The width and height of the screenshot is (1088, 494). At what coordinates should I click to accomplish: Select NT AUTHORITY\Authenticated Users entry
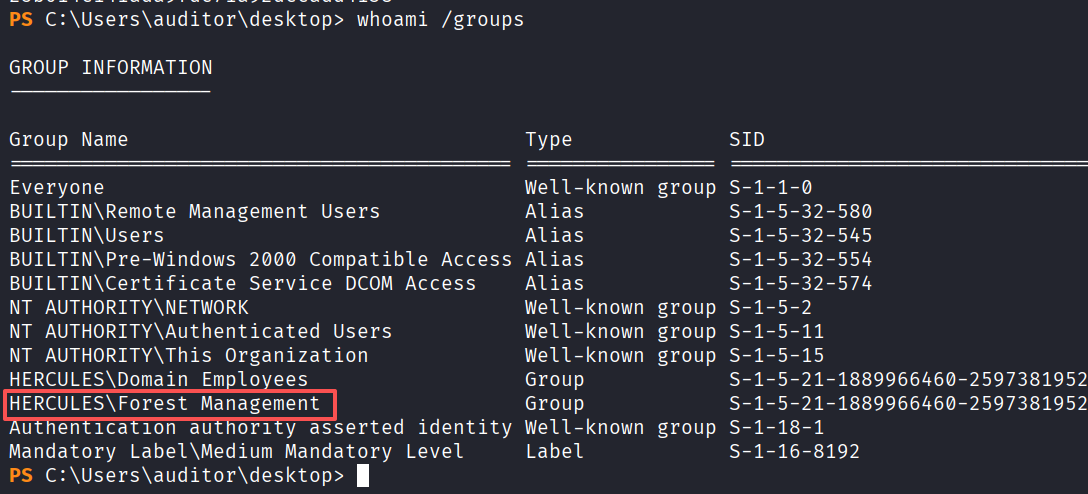pyautogui.click(x=201, y=332)
